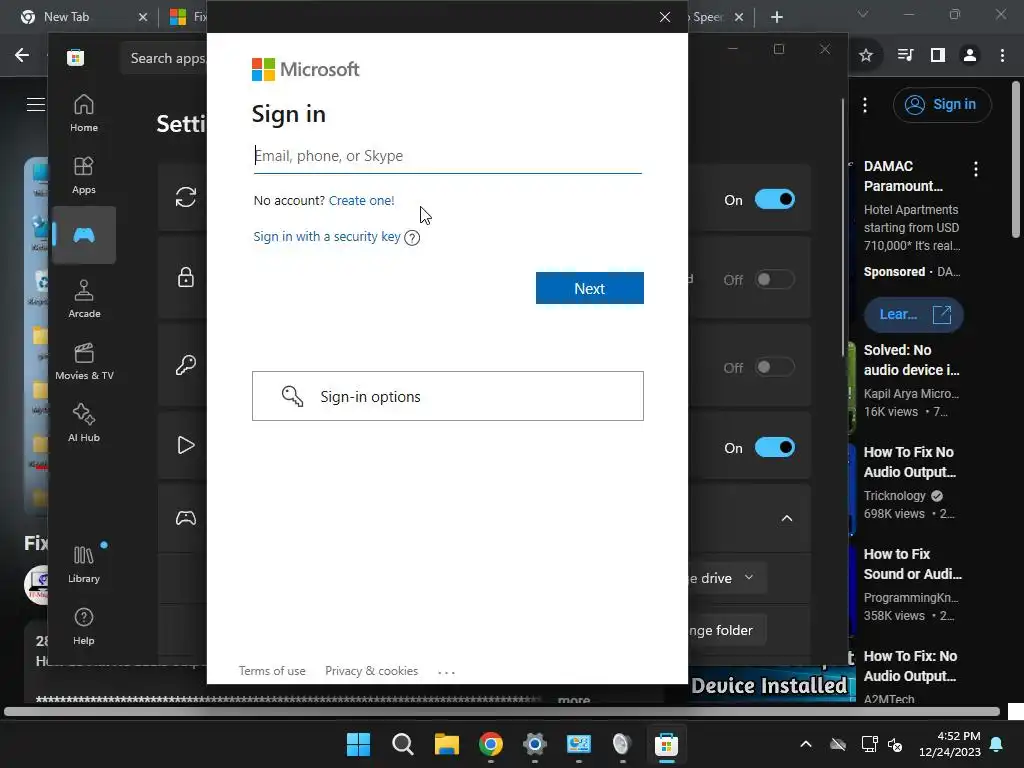Screen dimensions: 1024x768
Task: Select the Gaming controller sidebar icon
Action: (84, 235)
